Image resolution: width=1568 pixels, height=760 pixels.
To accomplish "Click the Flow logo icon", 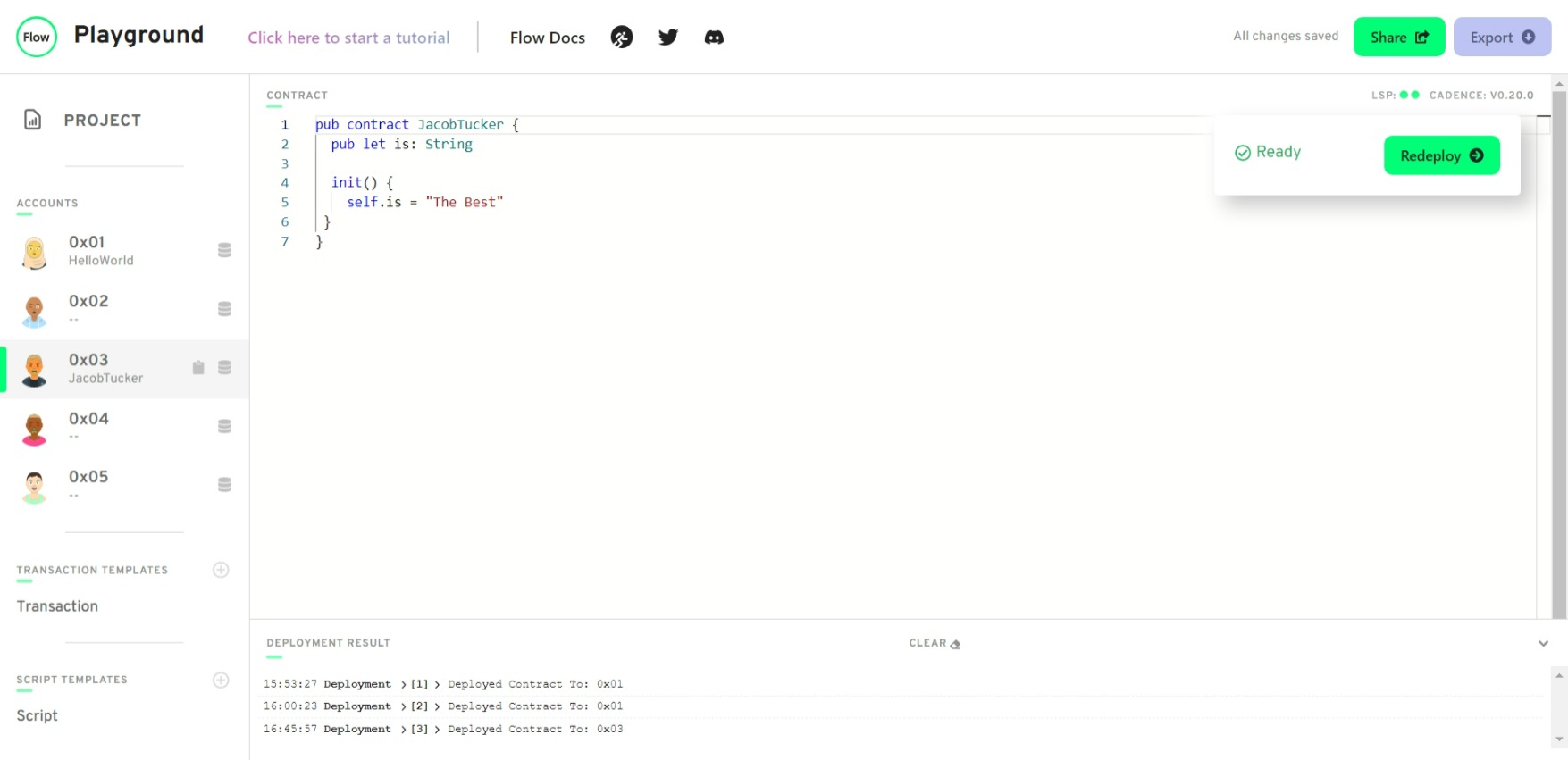I will (x=37, y=37).
